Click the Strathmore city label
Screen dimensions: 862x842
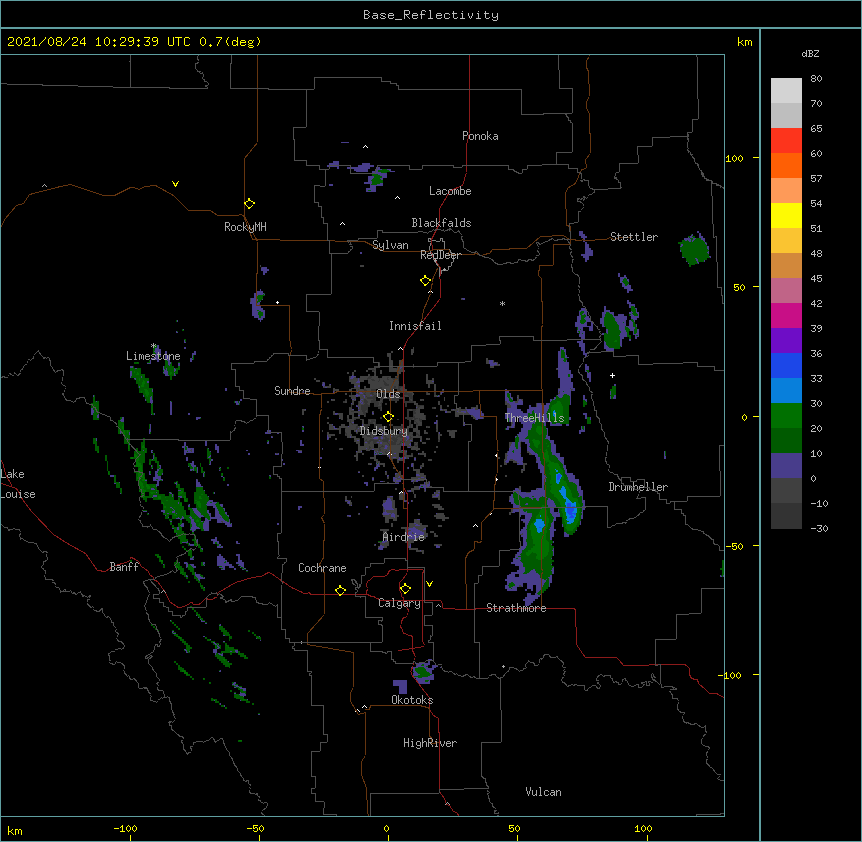point(516,608)
